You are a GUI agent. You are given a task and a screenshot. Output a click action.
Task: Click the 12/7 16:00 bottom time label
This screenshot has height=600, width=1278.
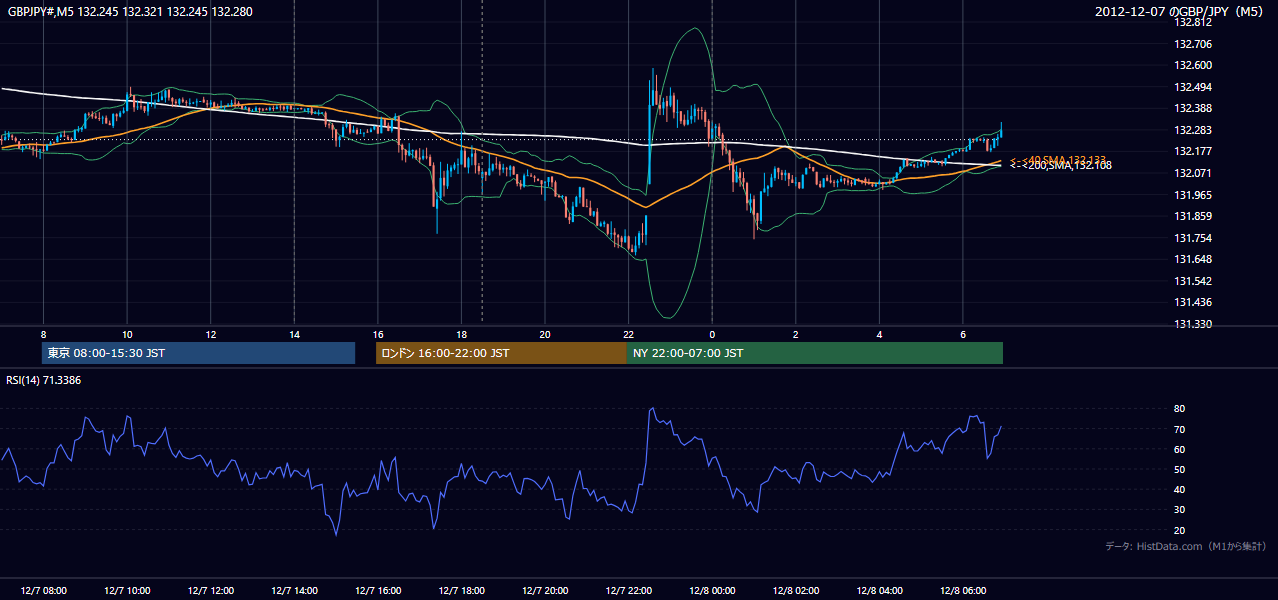tap(377, 591)
